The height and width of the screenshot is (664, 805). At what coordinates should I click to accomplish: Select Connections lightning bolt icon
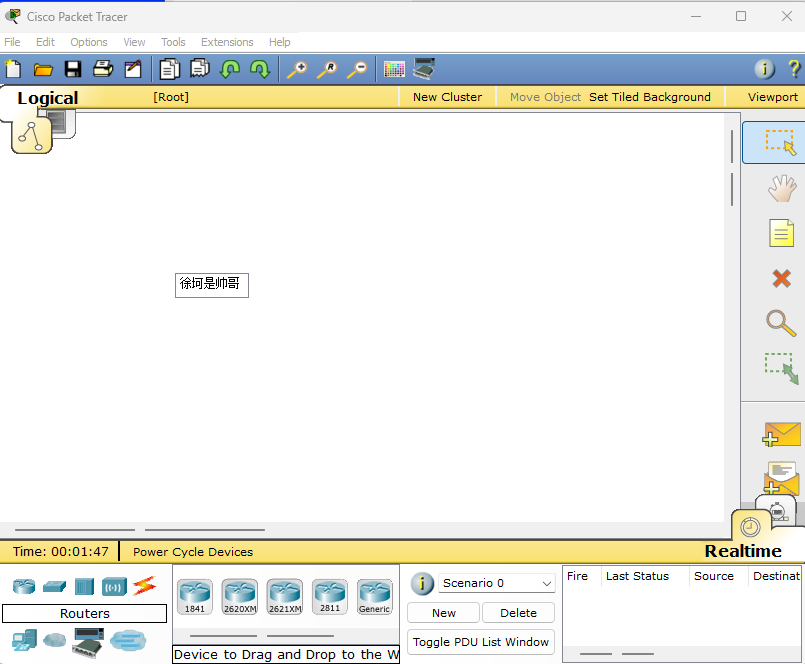pos(144,586)
